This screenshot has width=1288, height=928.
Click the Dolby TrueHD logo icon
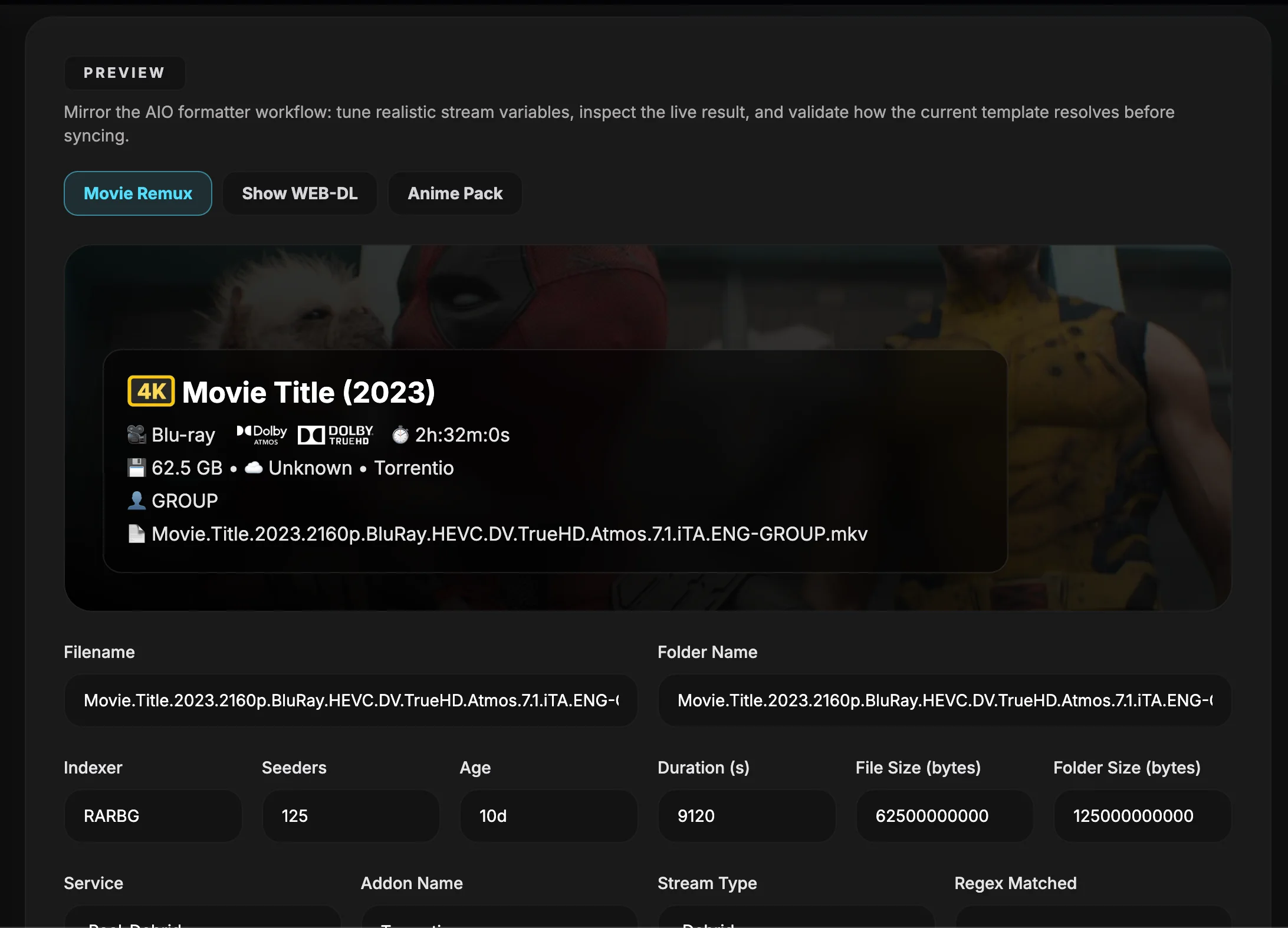click(x=336, y=435)
